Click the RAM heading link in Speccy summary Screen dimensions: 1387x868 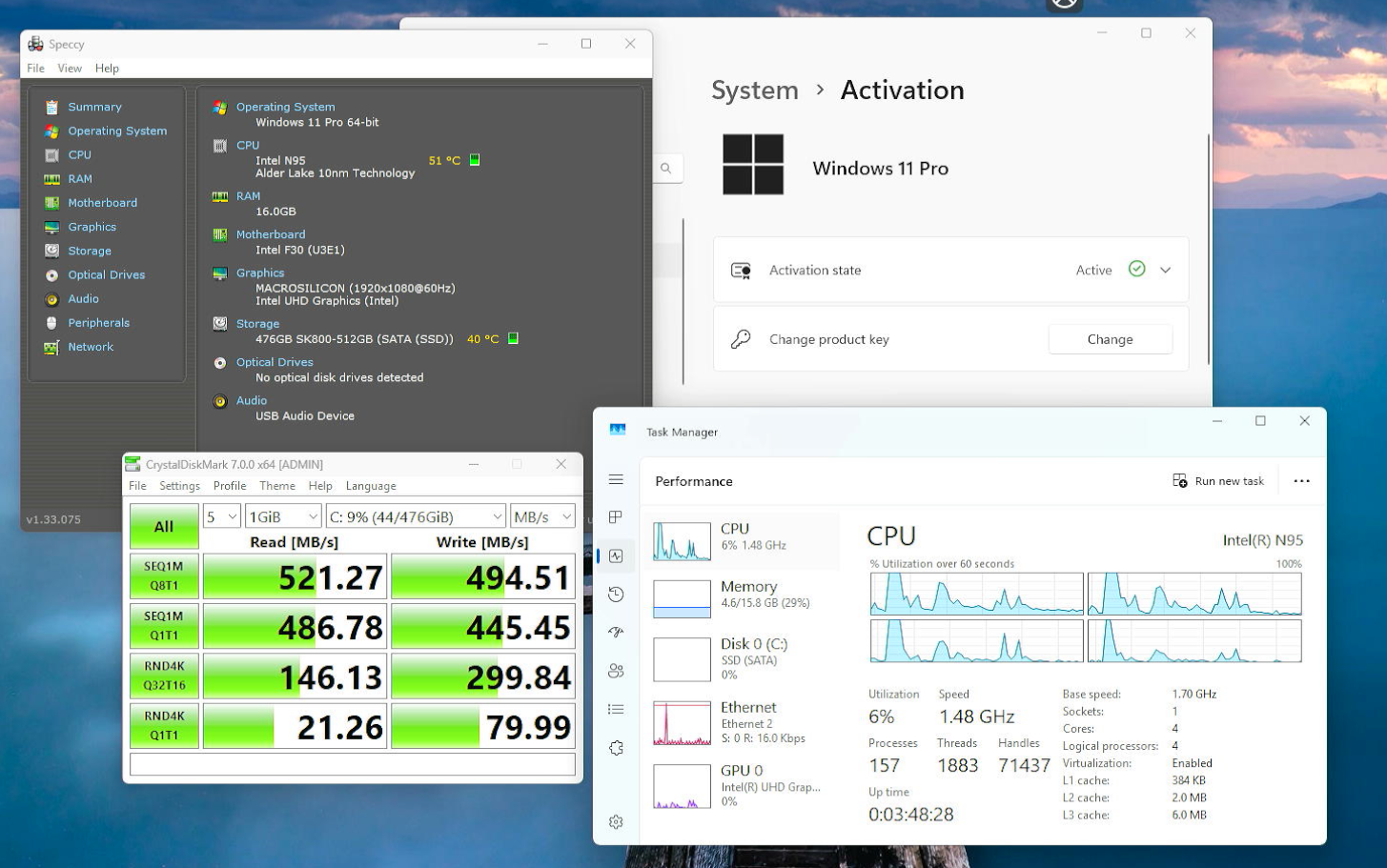[248, 196]
